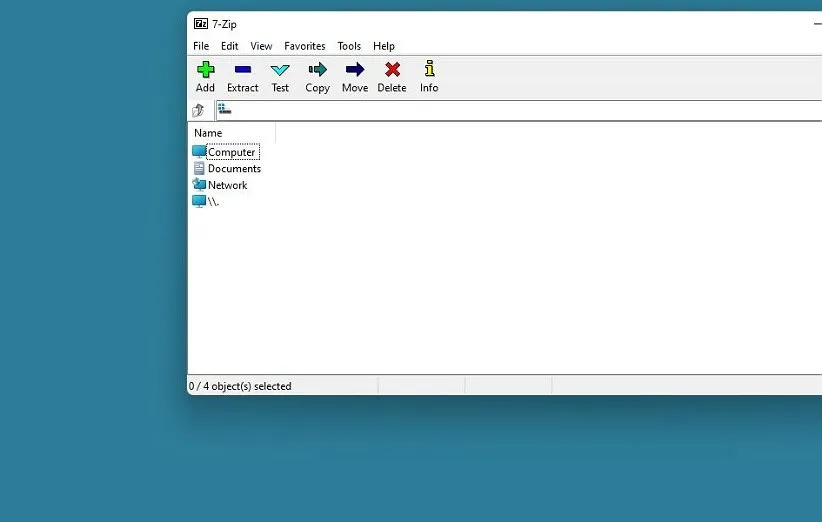Click the 7-Zip title bar logo
Screen dimensions: 822x522
coord(200,23)
